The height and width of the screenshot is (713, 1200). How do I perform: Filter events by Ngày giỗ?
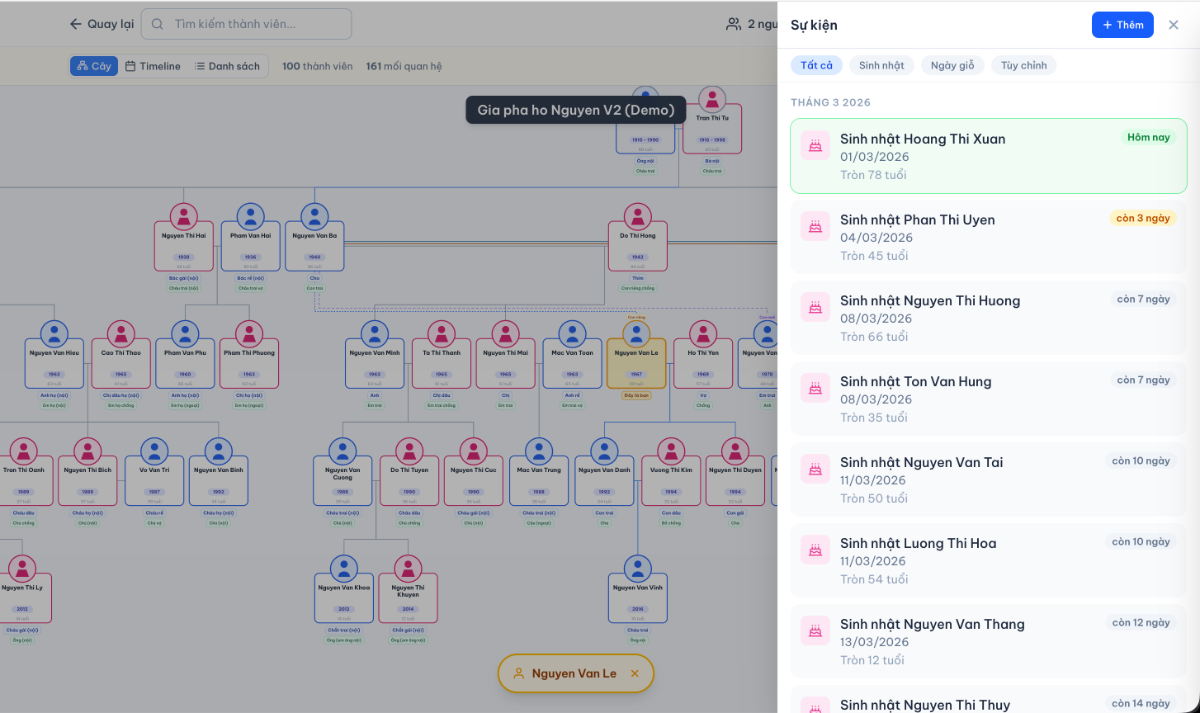952,66
